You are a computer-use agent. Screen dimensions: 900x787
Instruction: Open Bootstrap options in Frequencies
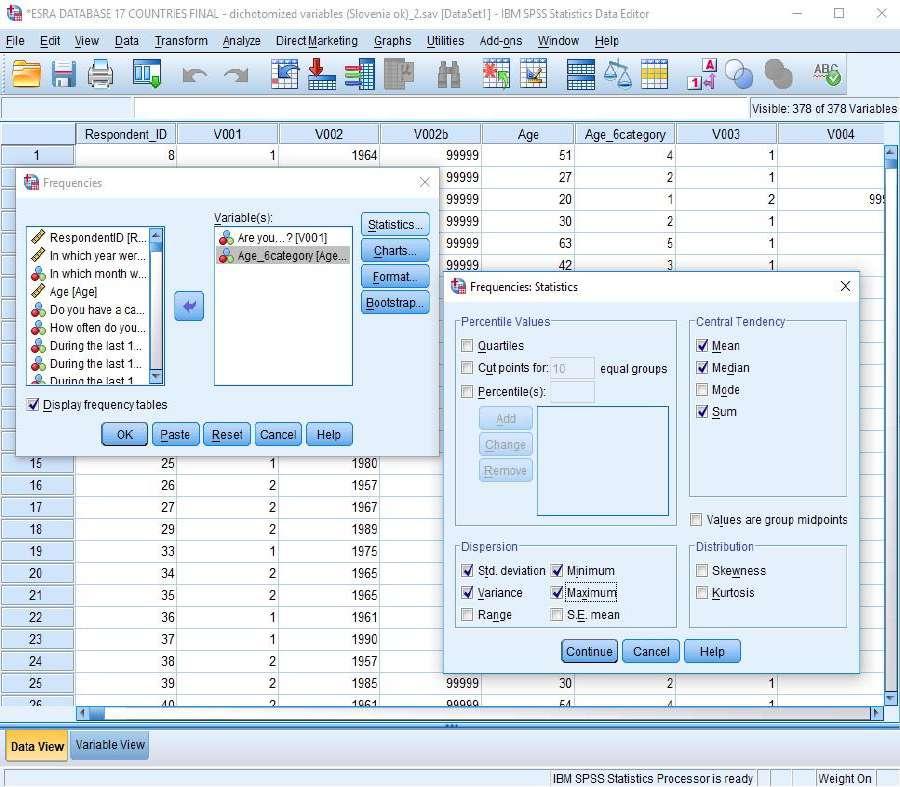coord(395,303)
